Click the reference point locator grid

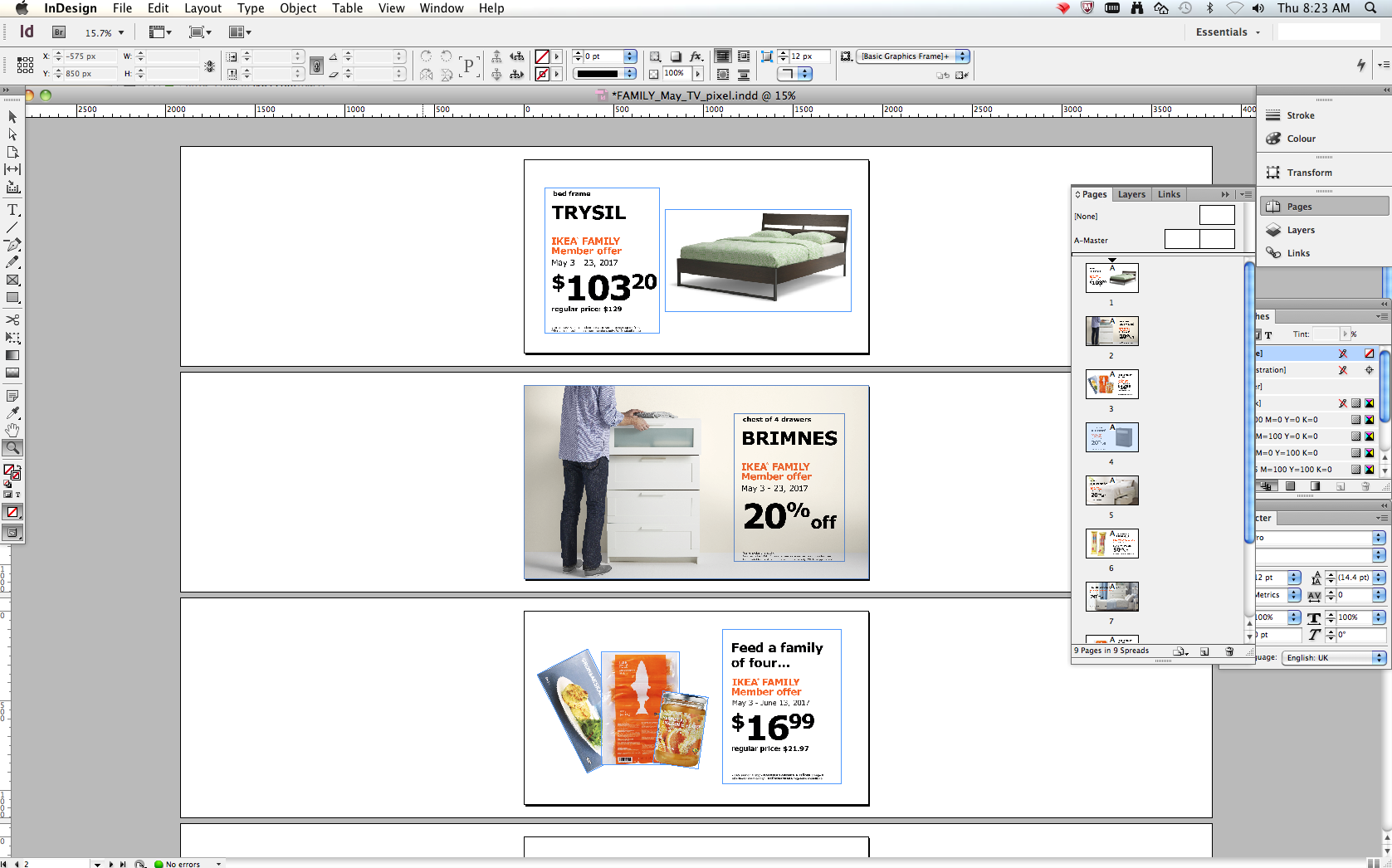tap(26, 65)
